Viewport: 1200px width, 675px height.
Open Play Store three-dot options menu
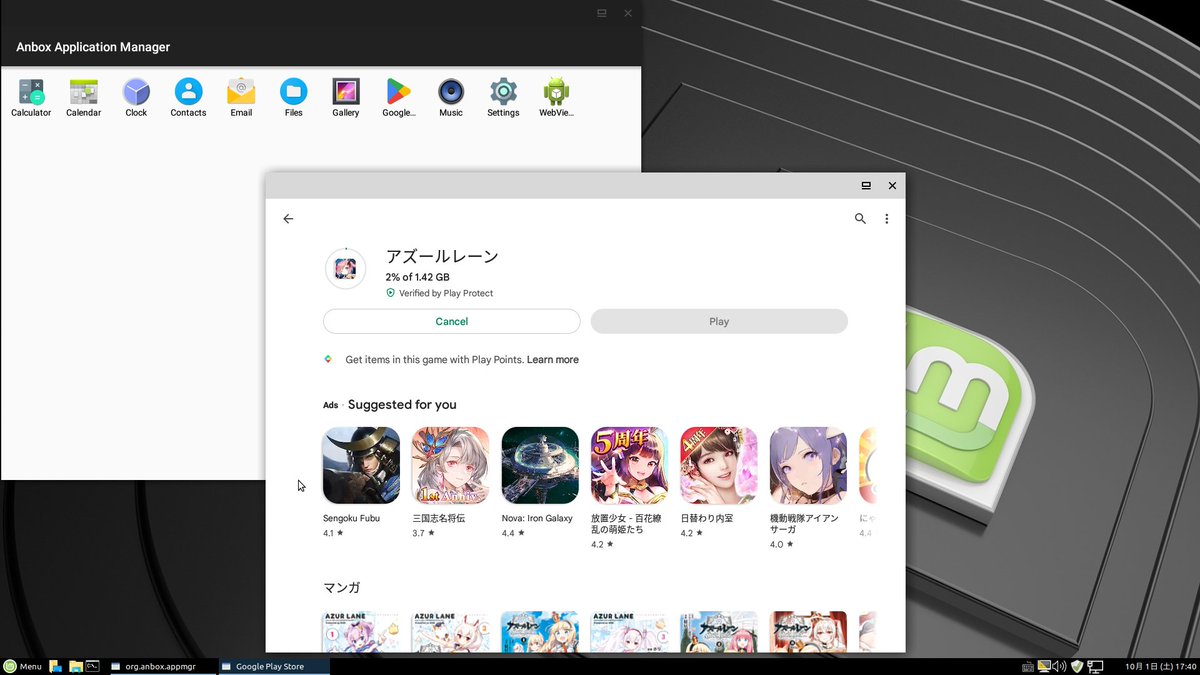pyautogui.click(x=886, y=219)
